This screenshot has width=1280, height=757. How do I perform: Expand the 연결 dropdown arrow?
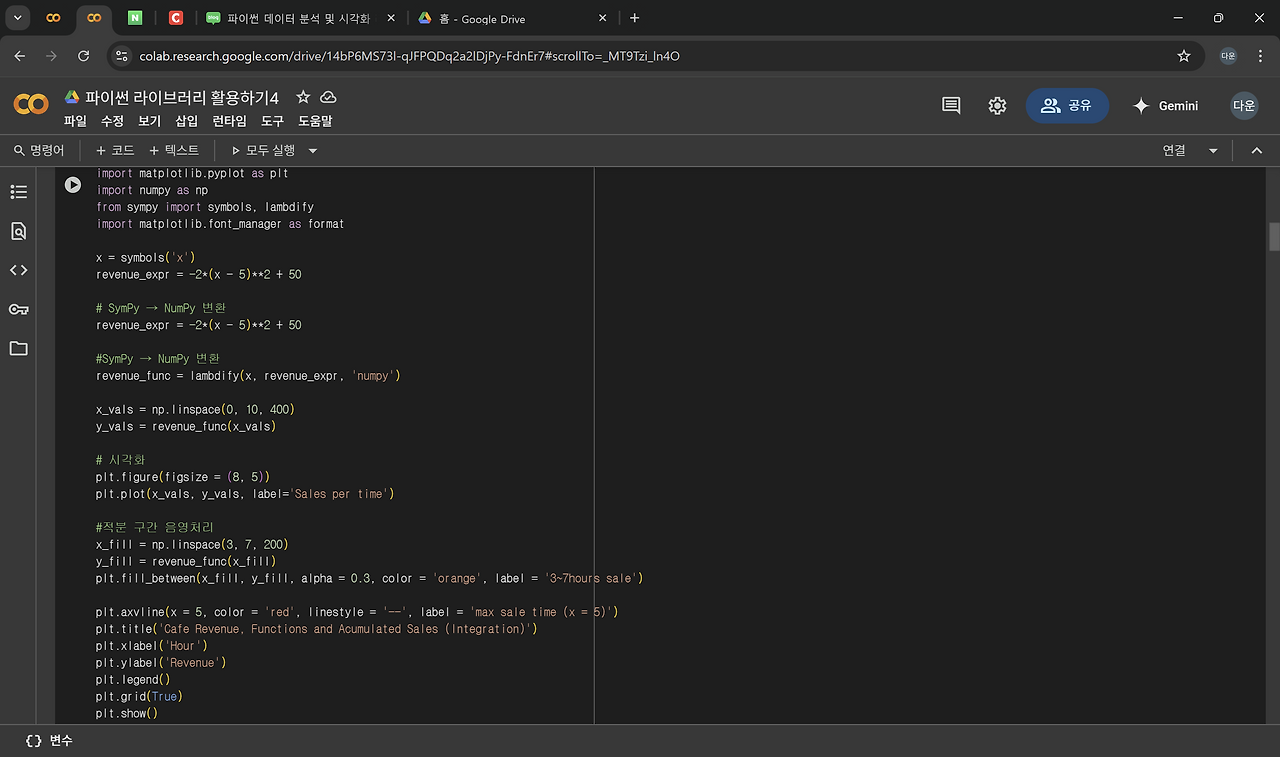tap(1213, 150)
